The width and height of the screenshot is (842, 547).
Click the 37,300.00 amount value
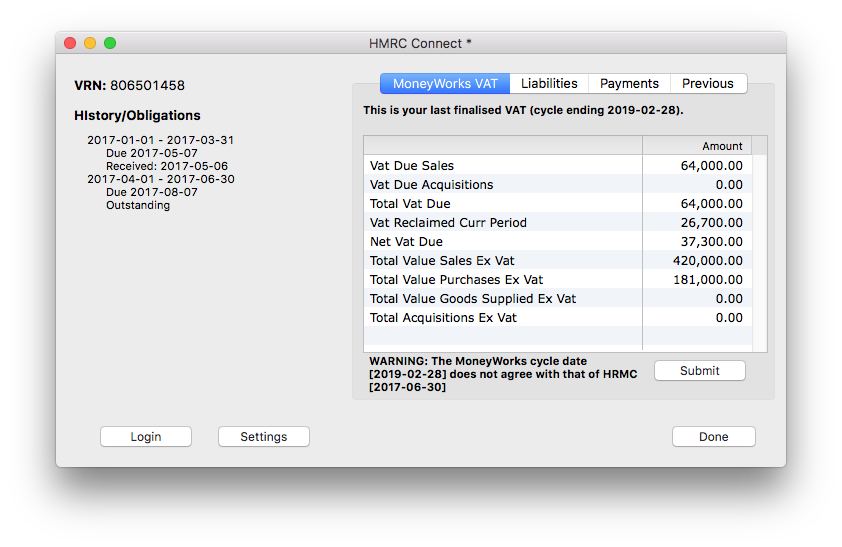[712, 242]
